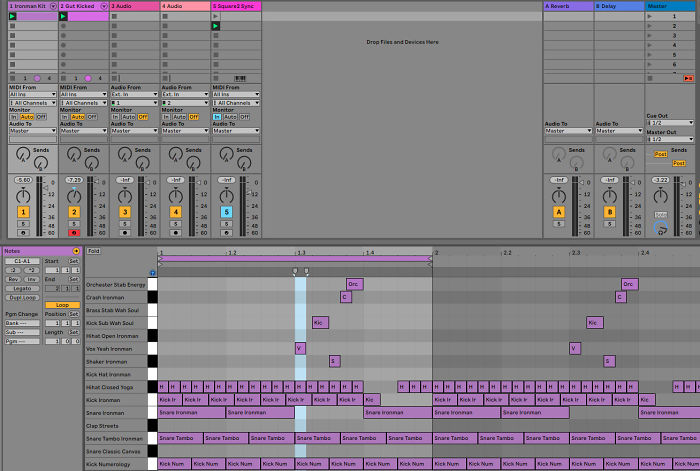Toggle activator A on Reverb return
The height and width of the screenshot is (471, 700).
558,212
